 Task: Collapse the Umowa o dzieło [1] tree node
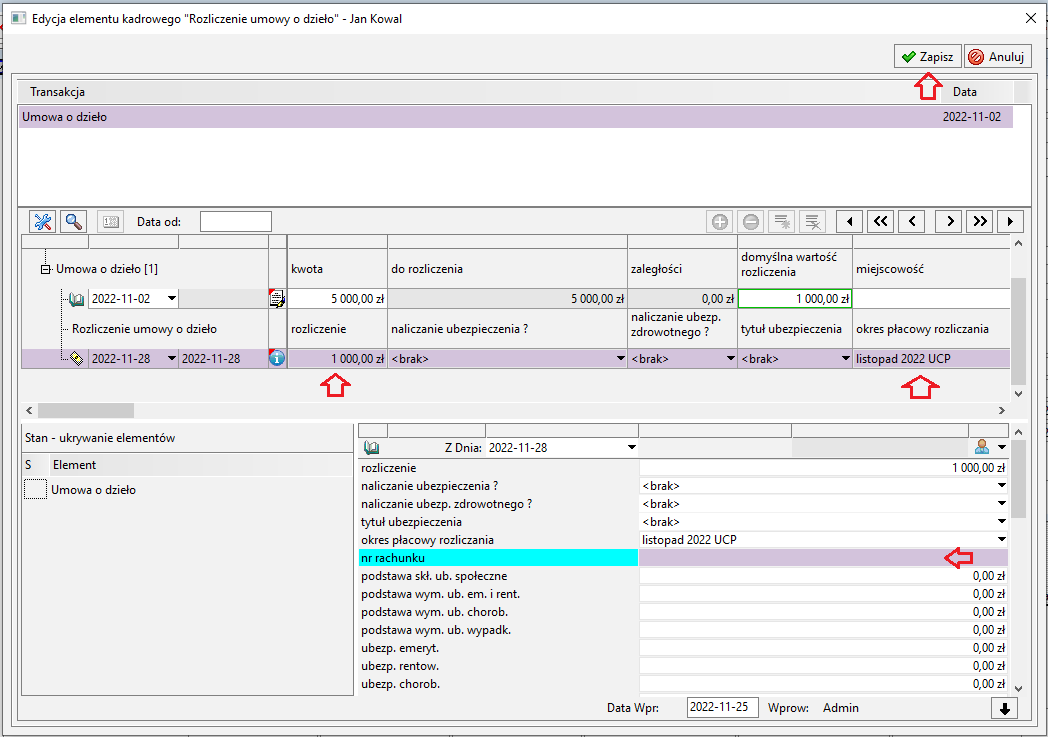click(45, 269)
